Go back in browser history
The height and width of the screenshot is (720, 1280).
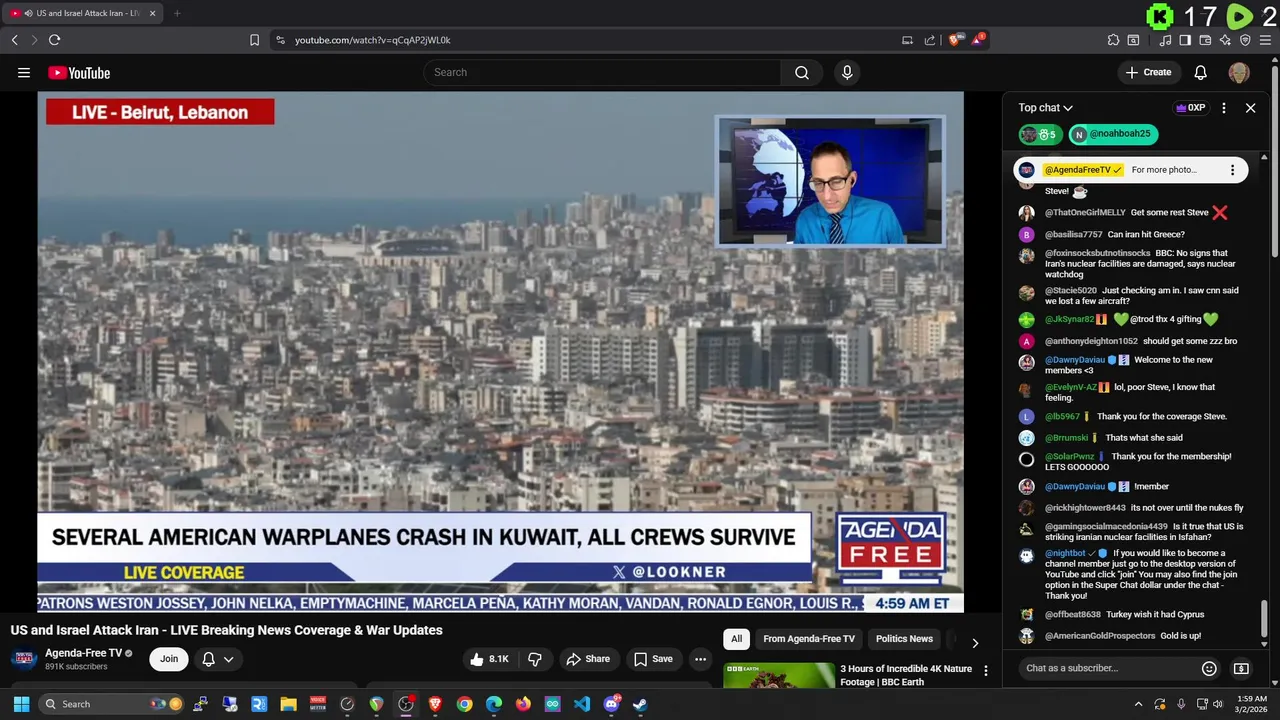[x=14, y=40]
